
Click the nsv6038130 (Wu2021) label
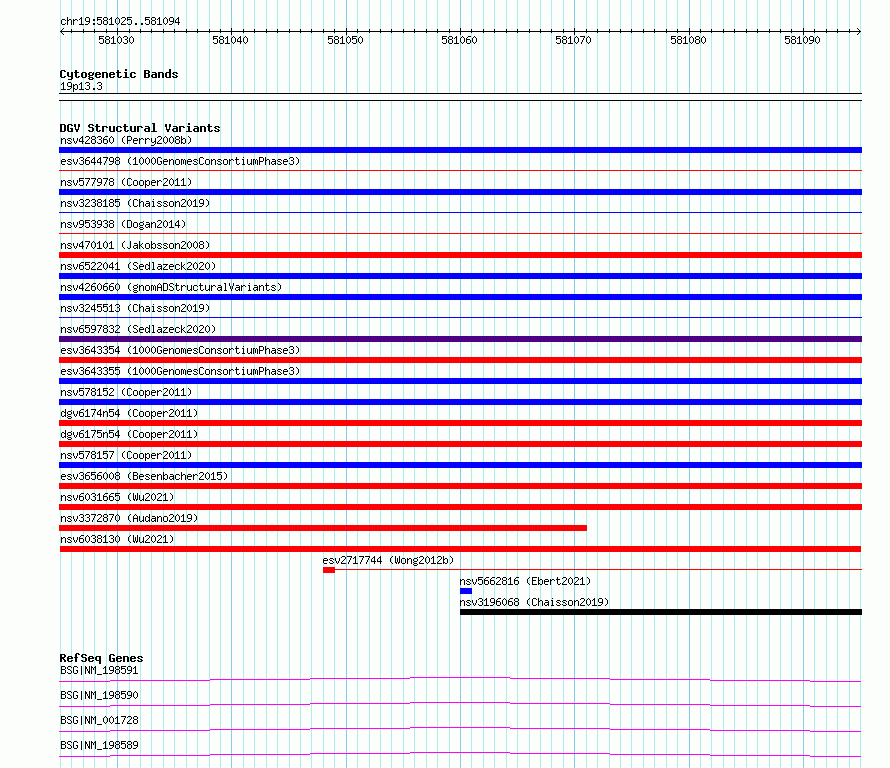117,539
